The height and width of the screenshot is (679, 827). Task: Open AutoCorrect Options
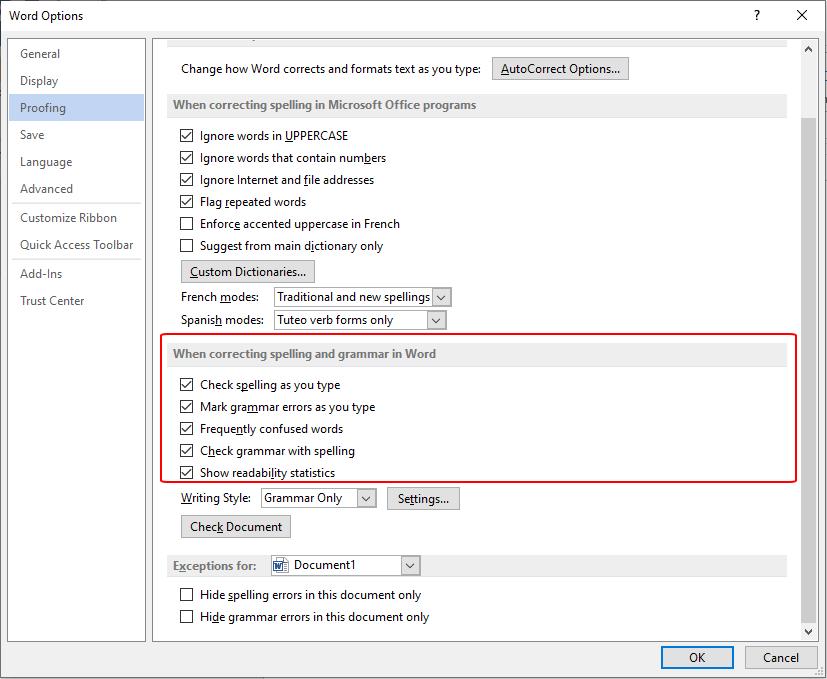point(560,69)
